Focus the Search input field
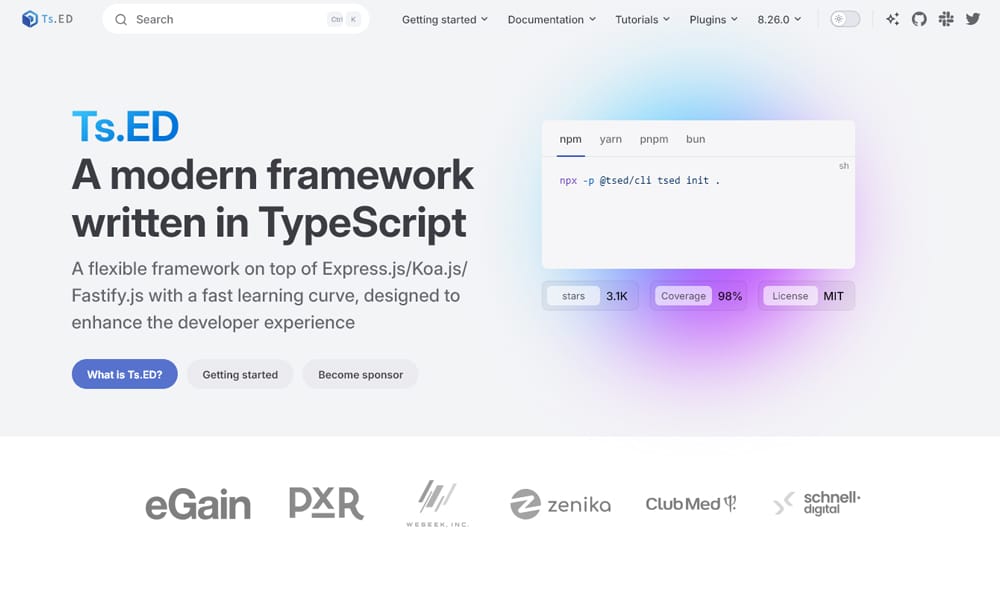Viewport: 1000px width, 600px height. [x=235, y=19]
